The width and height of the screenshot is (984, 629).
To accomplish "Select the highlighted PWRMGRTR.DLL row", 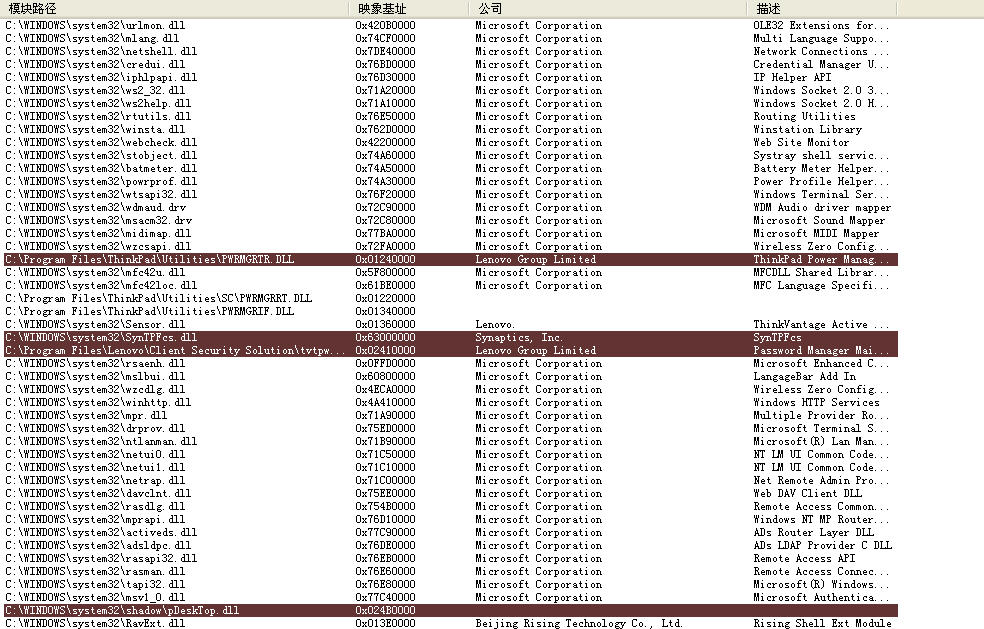I will pos(451,259).
